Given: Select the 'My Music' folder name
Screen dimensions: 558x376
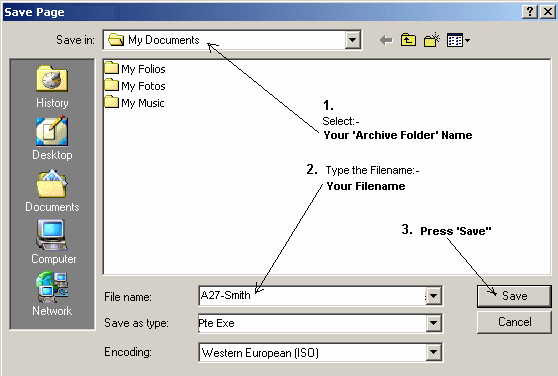Looking at the screenshot, I should coord(142,103).
